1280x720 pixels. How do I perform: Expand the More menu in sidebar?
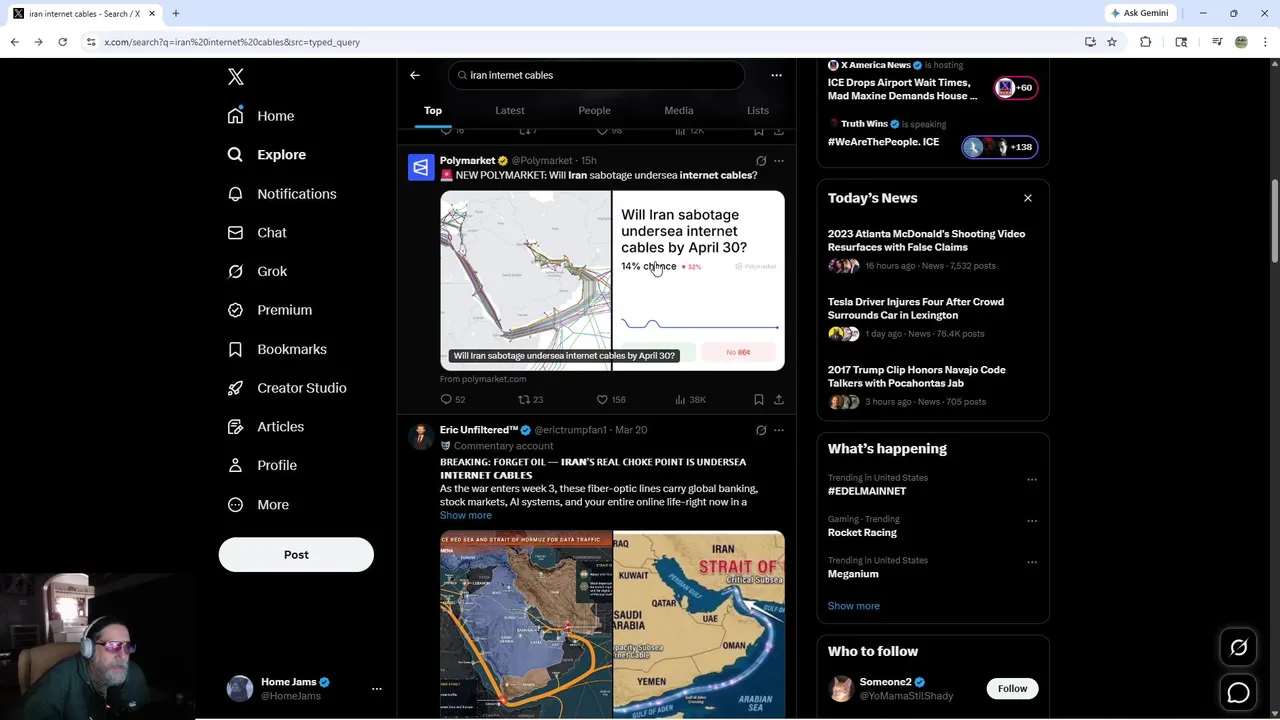[x=258, y=505]
